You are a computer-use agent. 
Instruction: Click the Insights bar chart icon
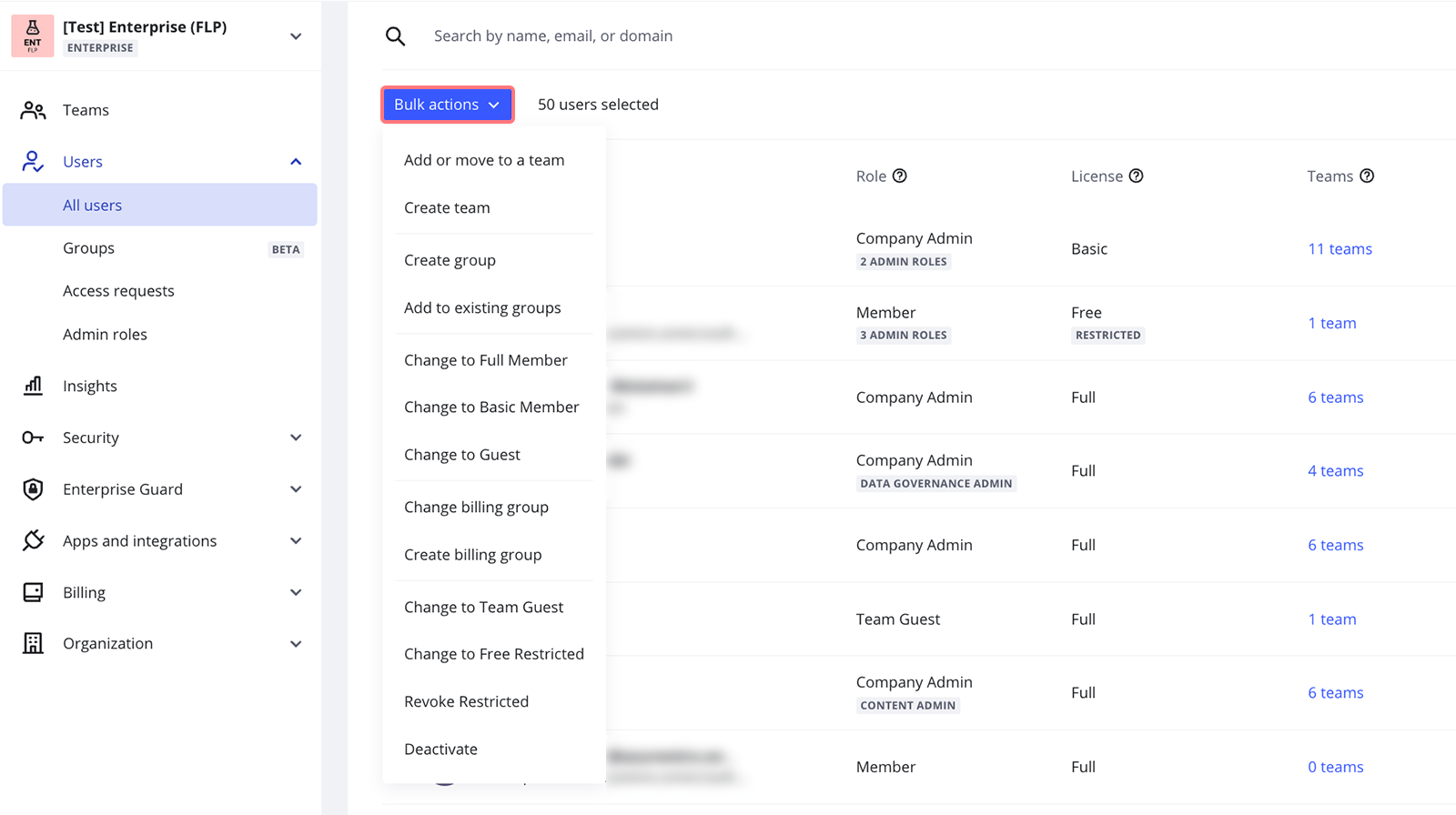click(33, 386)
